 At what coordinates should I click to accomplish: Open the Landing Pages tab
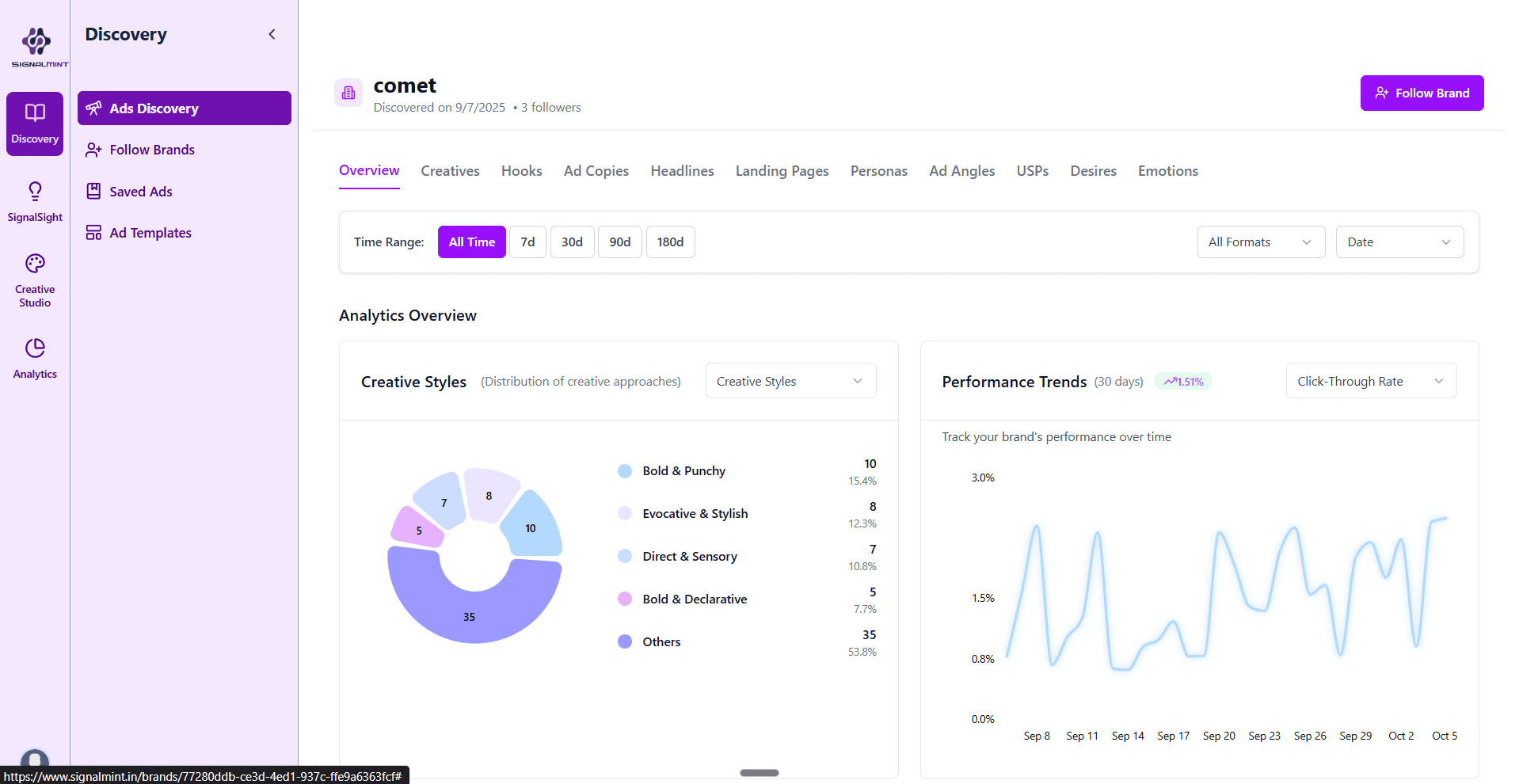[782, 171]
